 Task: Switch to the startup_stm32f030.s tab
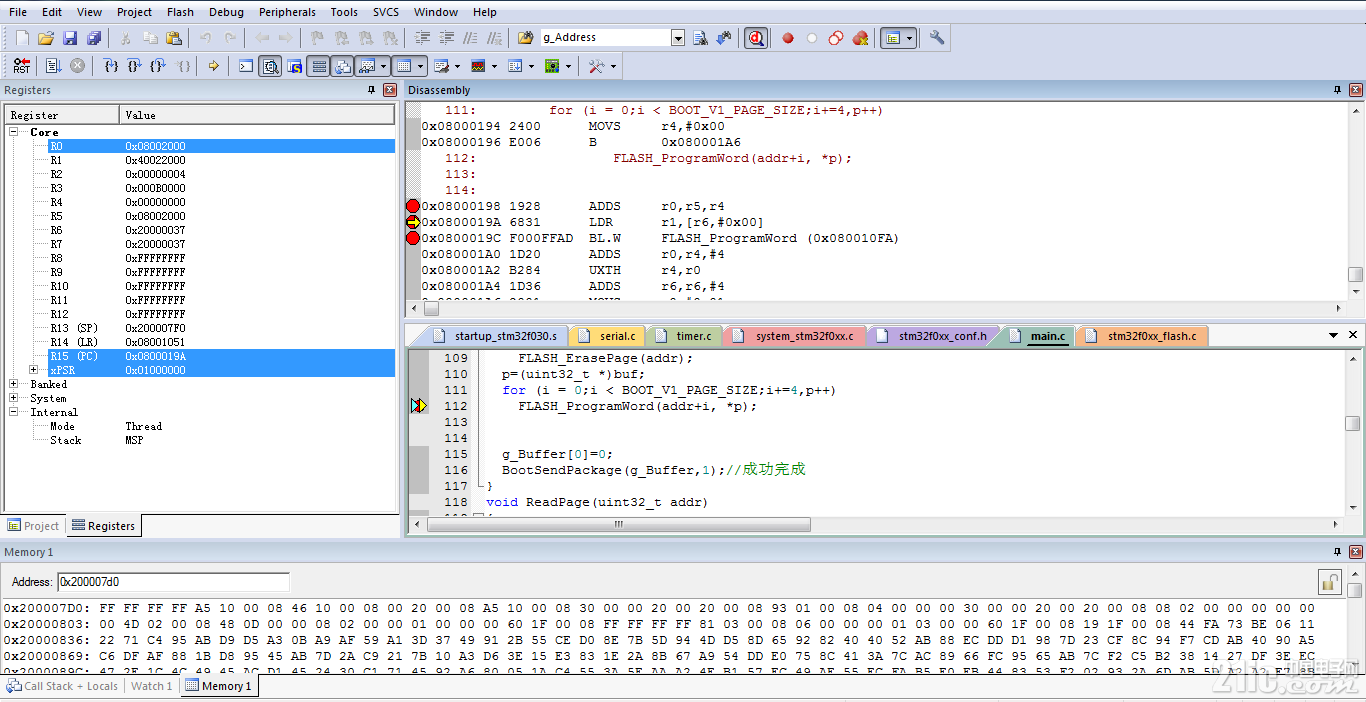click(496, 336)
